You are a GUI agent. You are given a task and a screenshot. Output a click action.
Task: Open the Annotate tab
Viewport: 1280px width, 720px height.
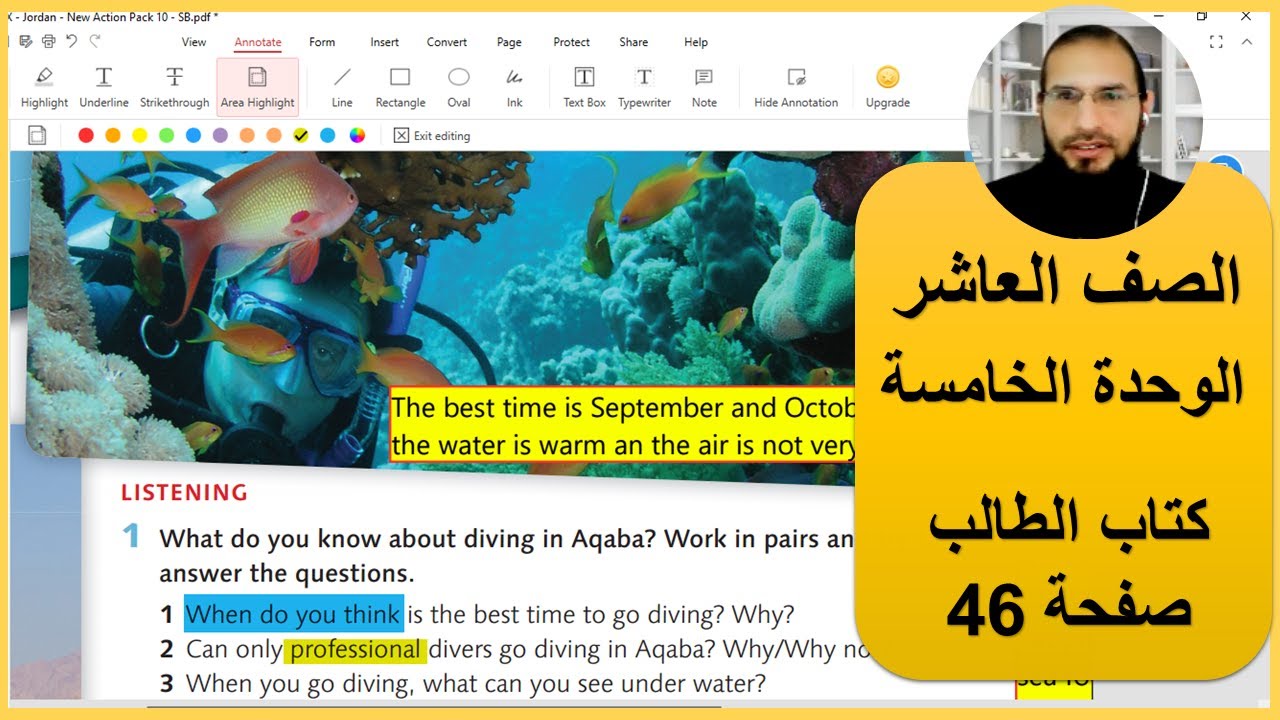coord(258,42)
